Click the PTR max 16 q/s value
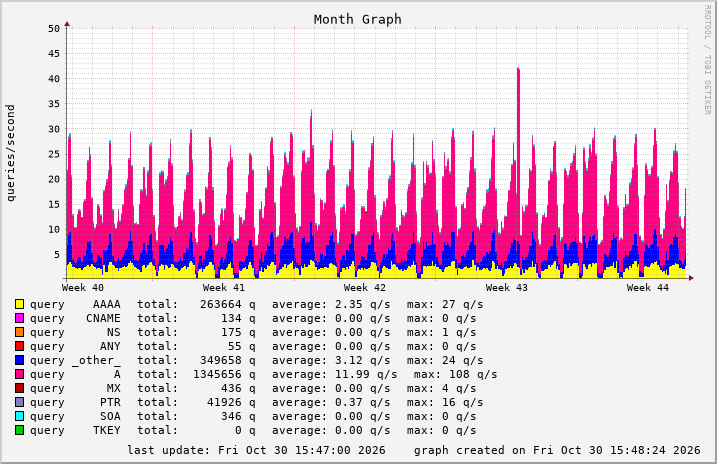Screen dimensions: 717x464 [x=462, y=402]
